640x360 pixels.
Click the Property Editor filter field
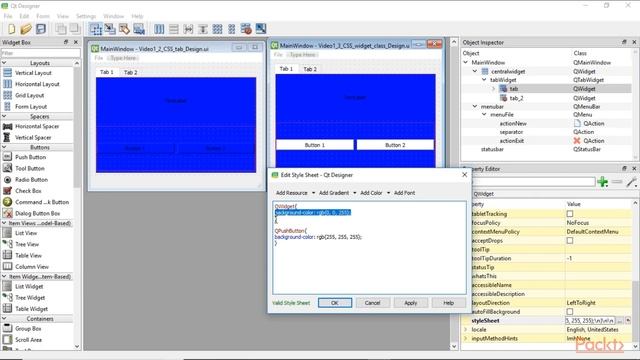coord(533,182)
